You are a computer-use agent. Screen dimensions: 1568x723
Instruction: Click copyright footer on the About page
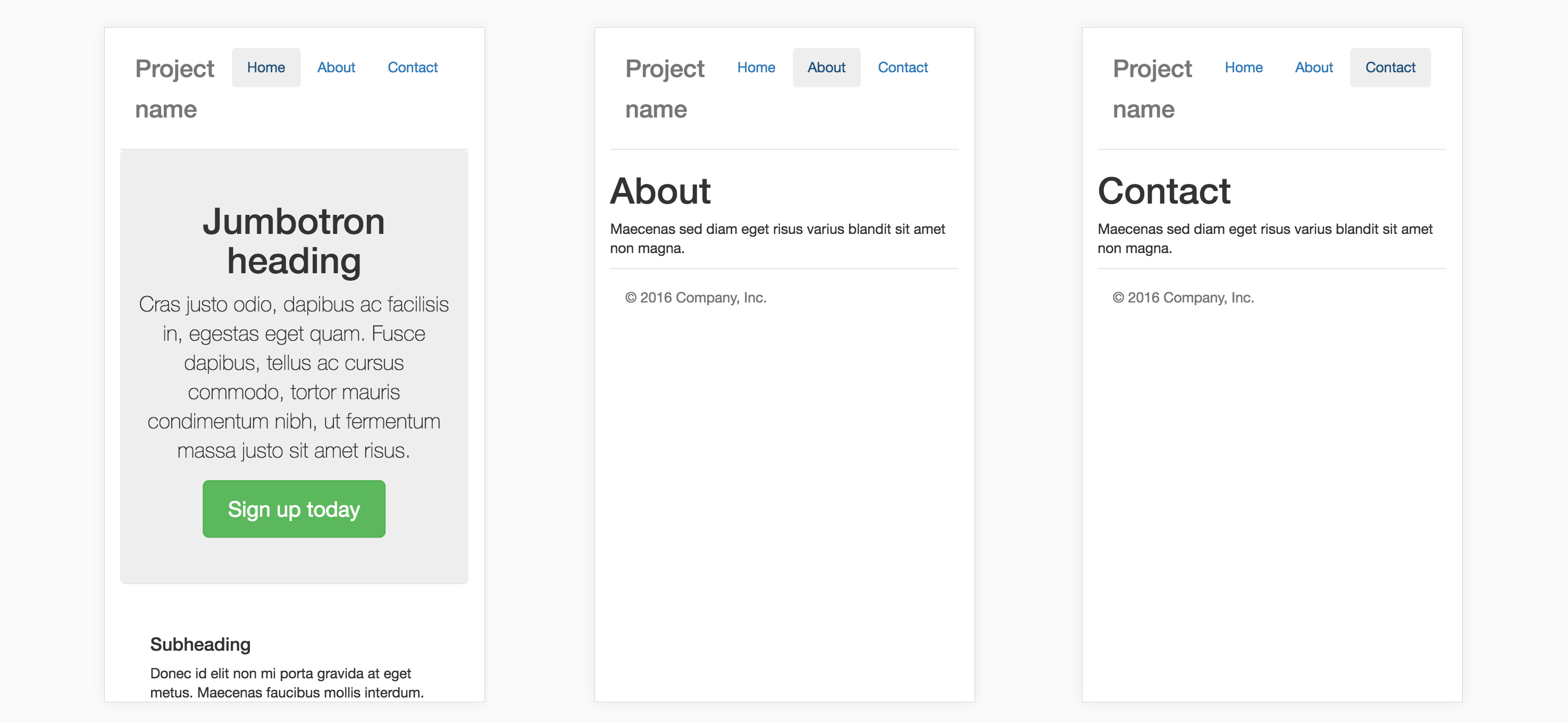pos(695,298)
